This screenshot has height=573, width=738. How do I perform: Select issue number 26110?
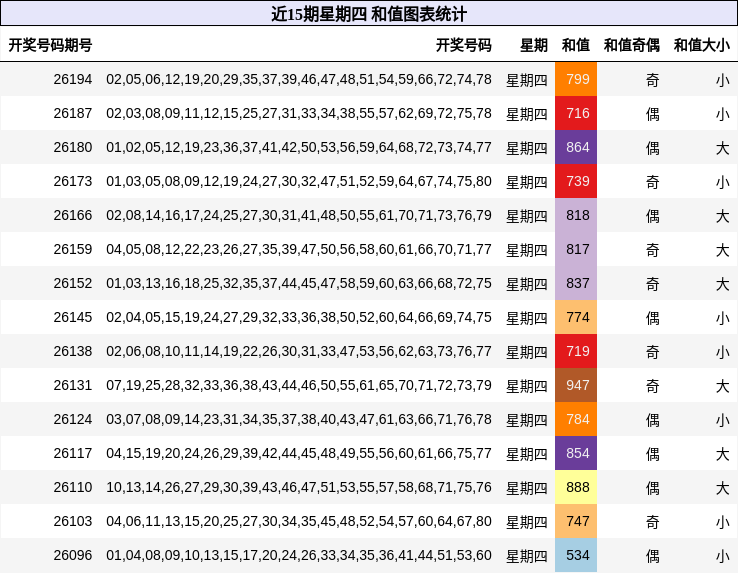[x=72, y=487]
